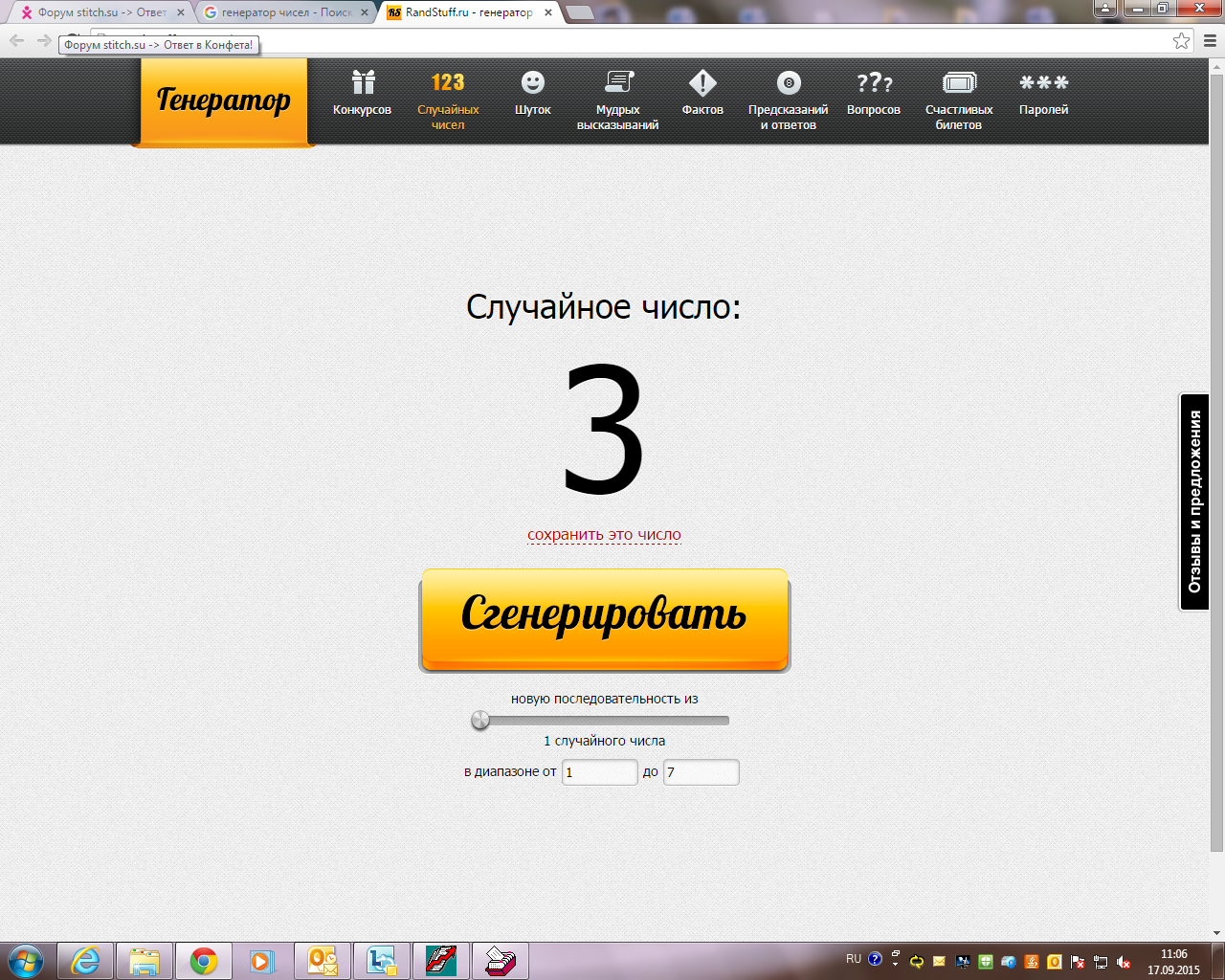Click the сохранить это число link
1225x980 pixels.
click(604, 535)
